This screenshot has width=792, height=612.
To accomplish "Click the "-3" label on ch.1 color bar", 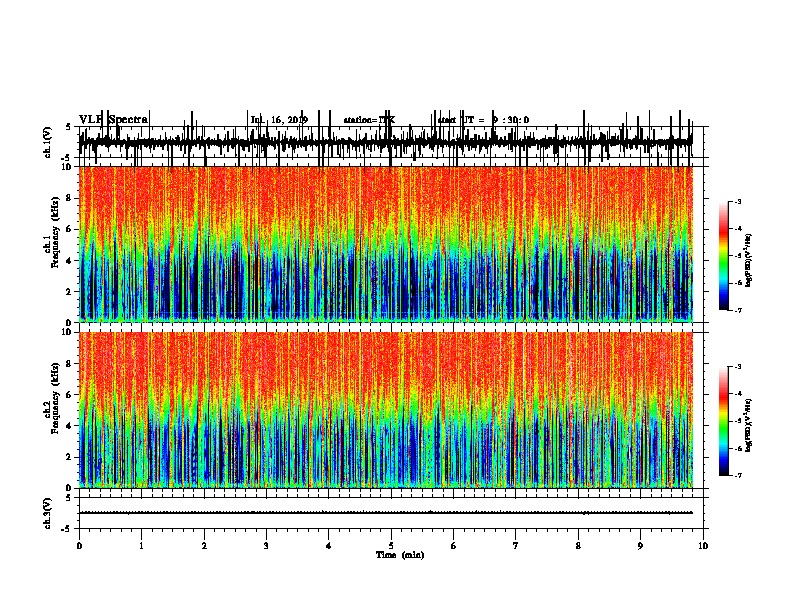I will tap(737, 201).
